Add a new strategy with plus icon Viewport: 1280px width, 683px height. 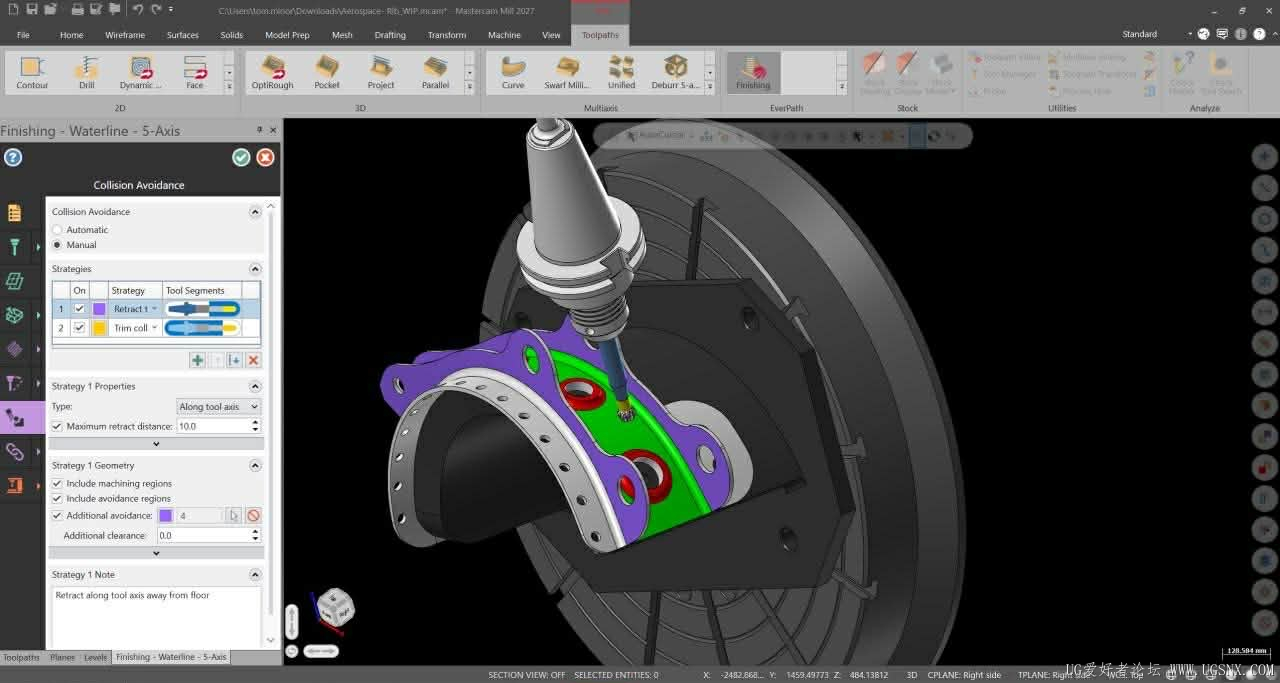197,360
